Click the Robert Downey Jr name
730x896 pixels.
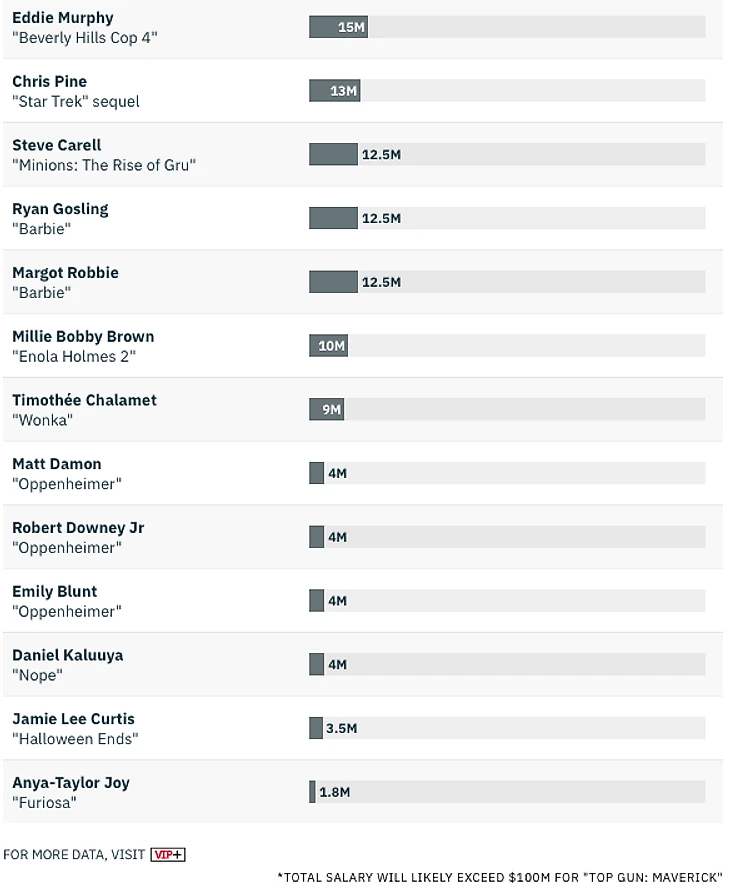(x=78, y=528)
